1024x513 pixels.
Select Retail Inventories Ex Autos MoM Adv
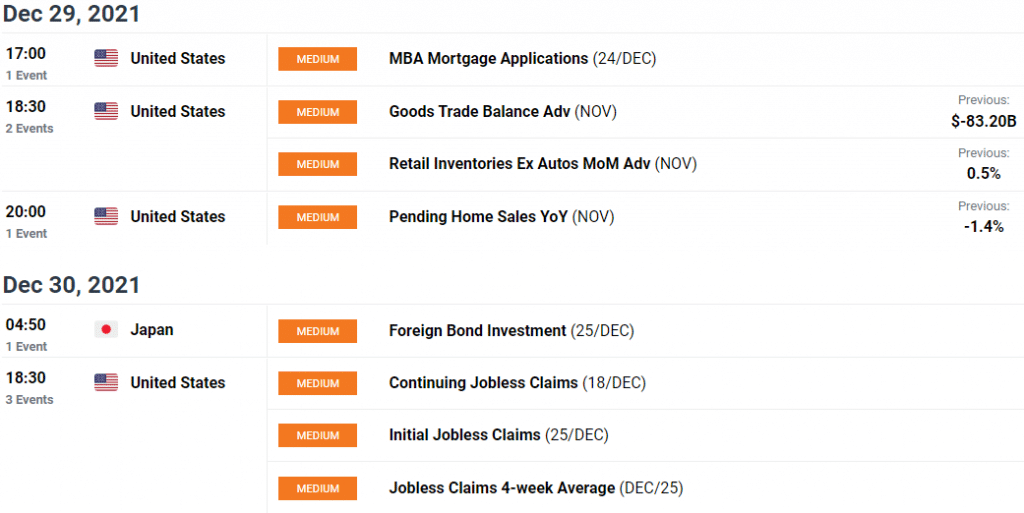coord(520,164)
